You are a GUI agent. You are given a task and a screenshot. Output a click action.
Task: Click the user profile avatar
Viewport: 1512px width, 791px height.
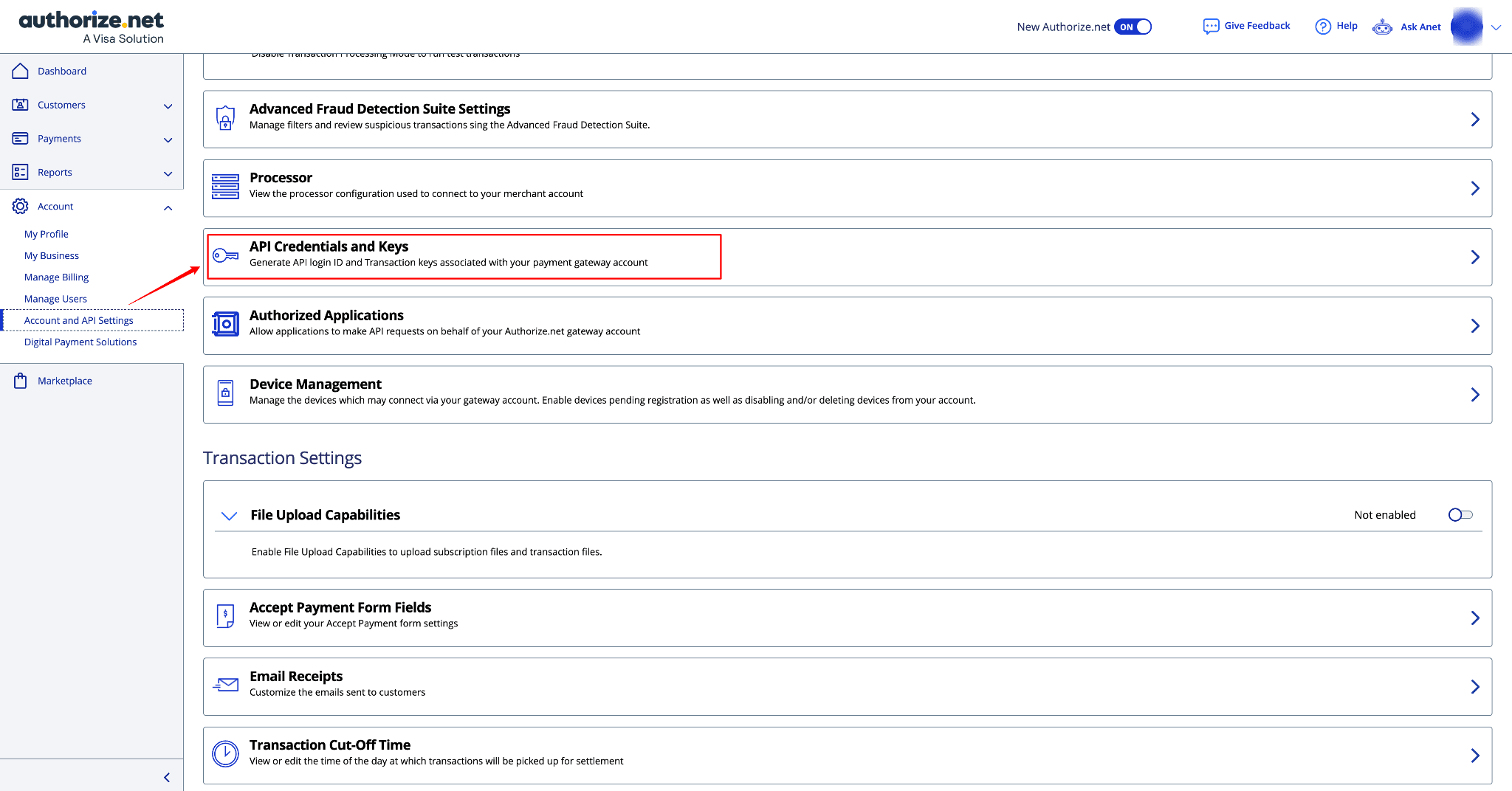tap(1466, 27)
